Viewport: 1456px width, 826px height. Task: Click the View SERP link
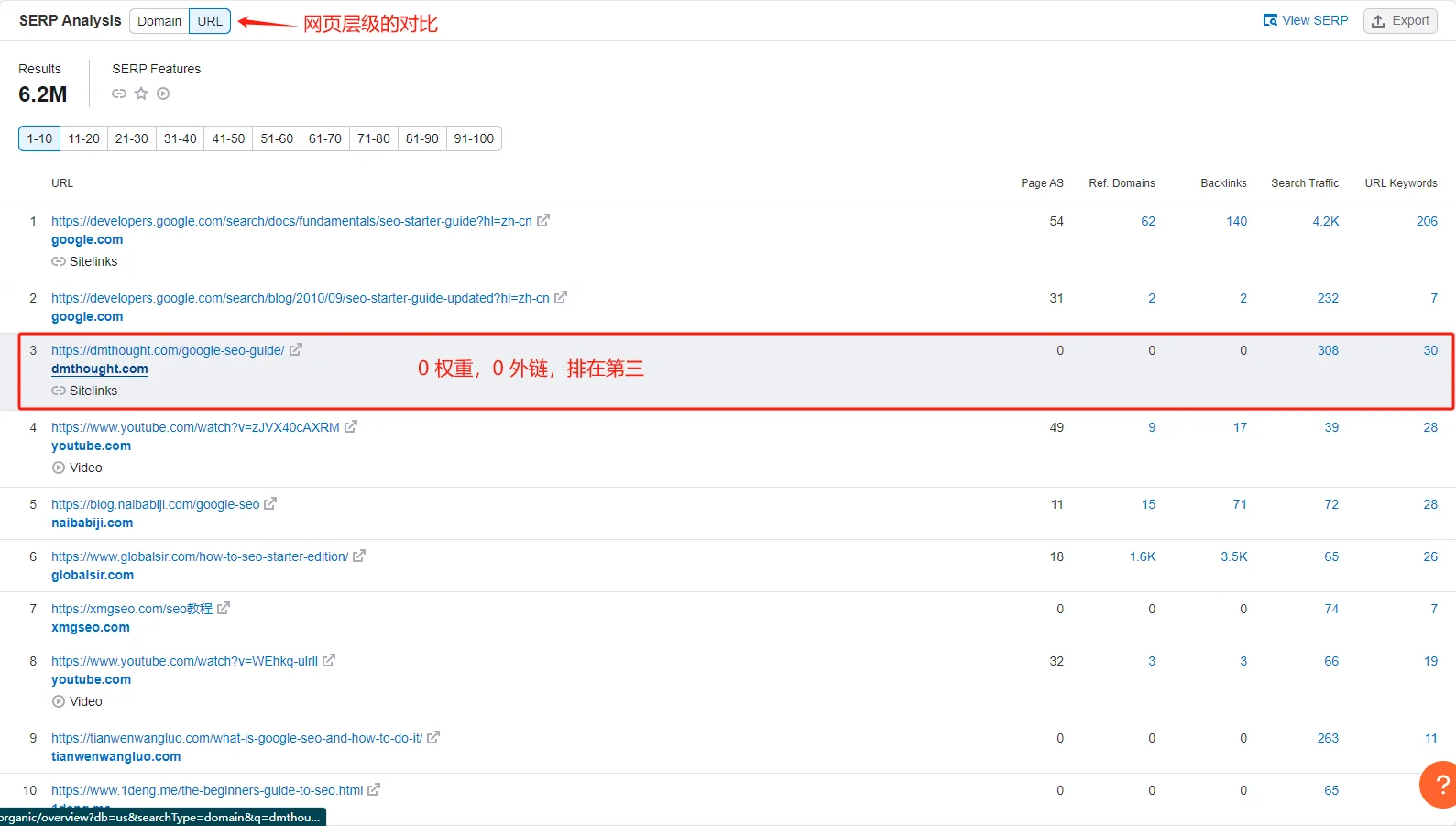[1306, 20]
